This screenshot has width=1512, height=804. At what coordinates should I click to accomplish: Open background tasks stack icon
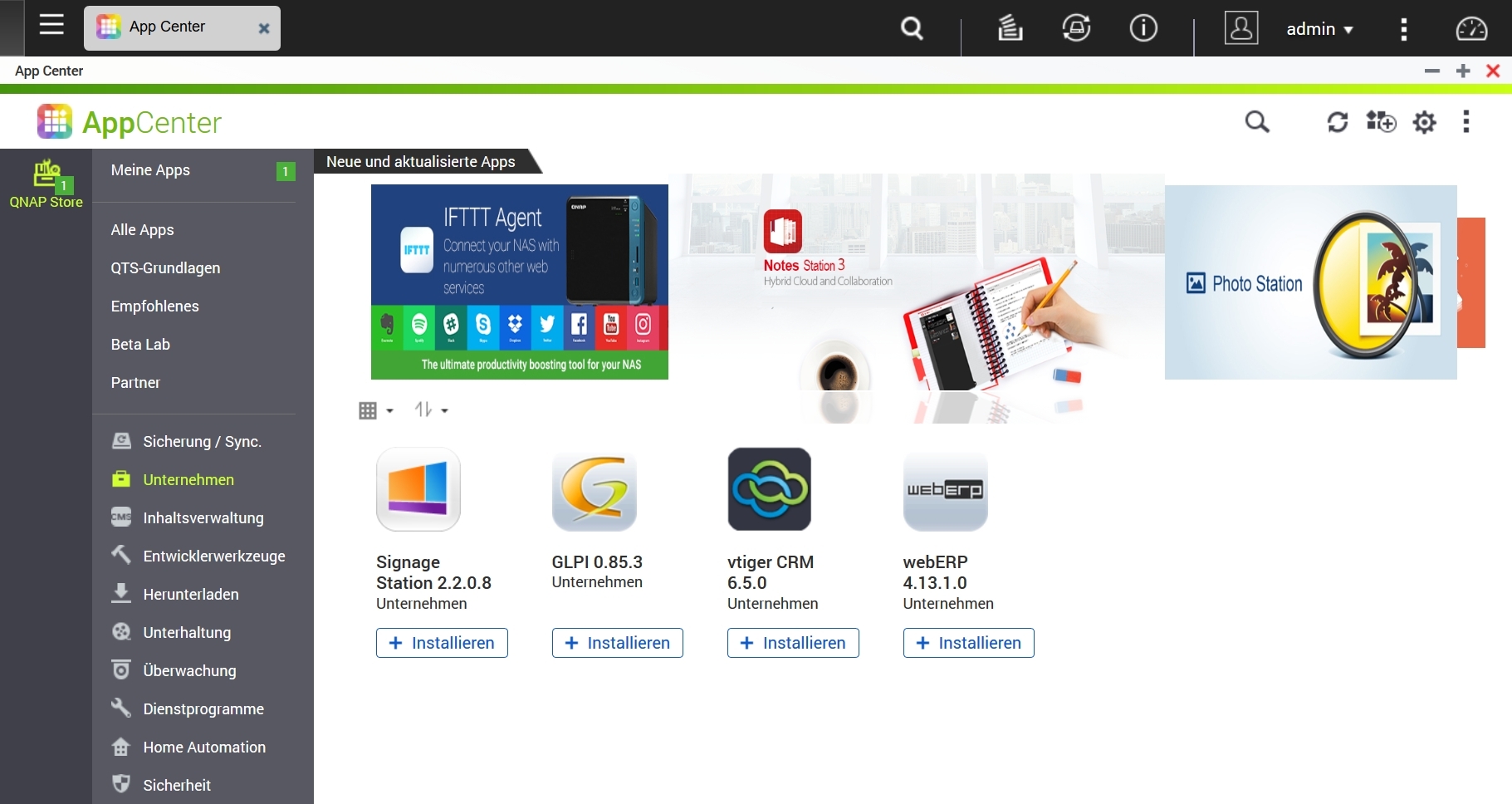(1010, 28)
